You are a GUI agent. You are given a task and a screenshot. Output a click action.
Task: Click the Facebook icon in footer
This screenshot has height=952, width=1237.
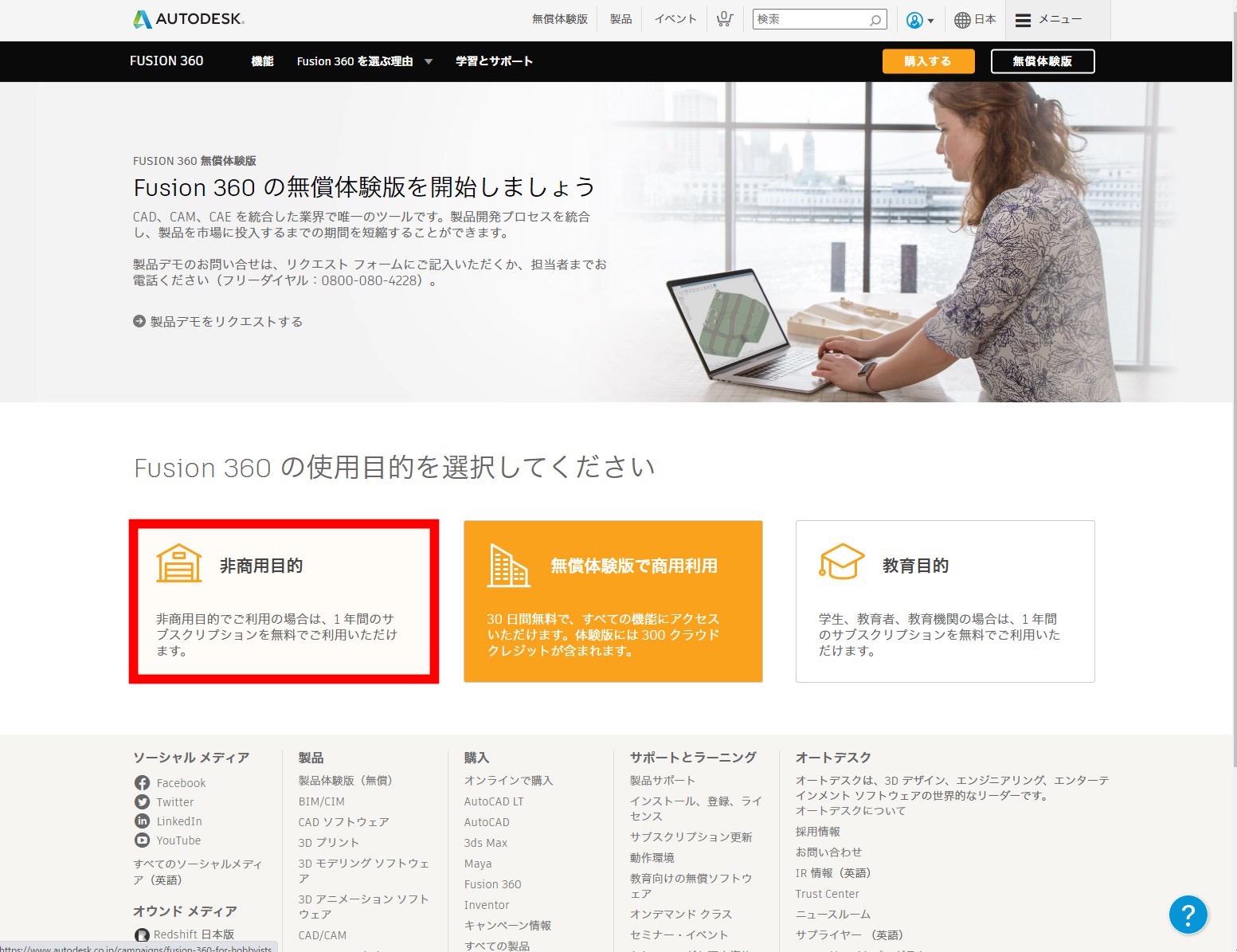(x=142, y=783)
